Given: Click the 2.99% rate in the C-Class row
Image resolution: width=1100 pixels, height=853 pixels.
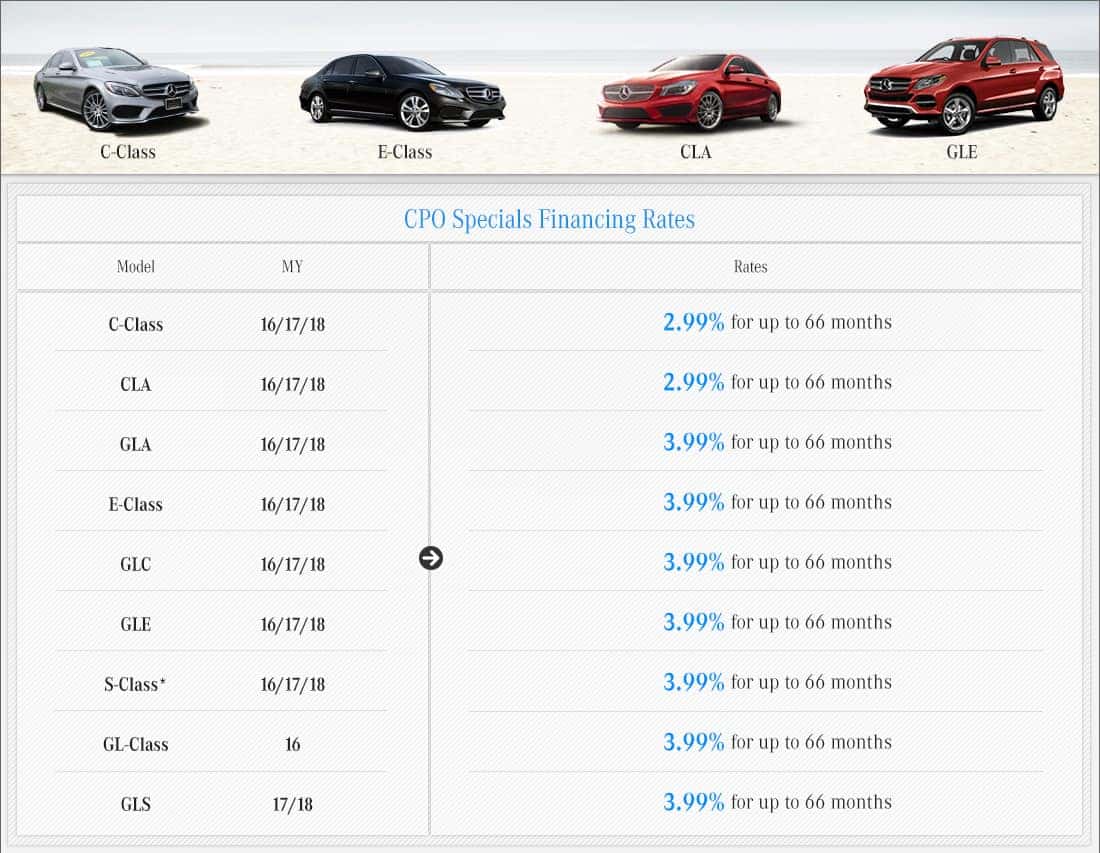Looking at the screenshot, I should pos(693,322).
